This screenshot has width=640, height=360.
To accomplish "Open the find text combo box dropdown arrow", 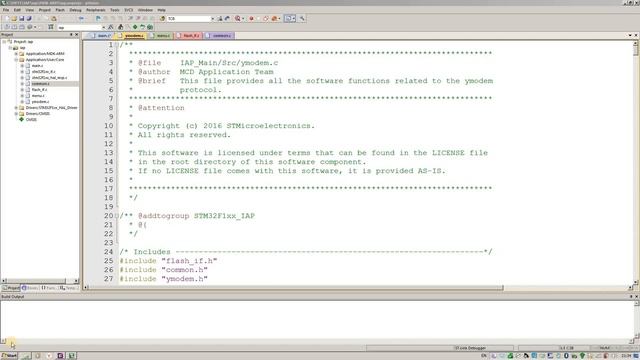I will point(212,19).
